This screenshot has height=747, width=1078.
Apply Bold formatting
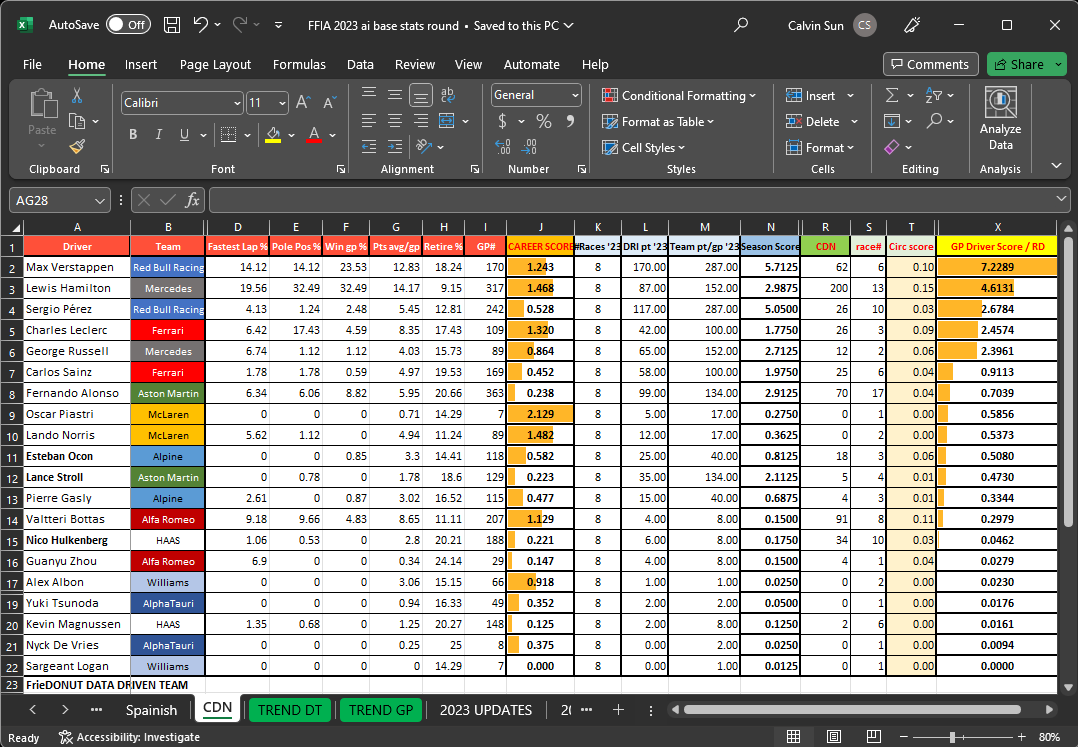(133, 135)
